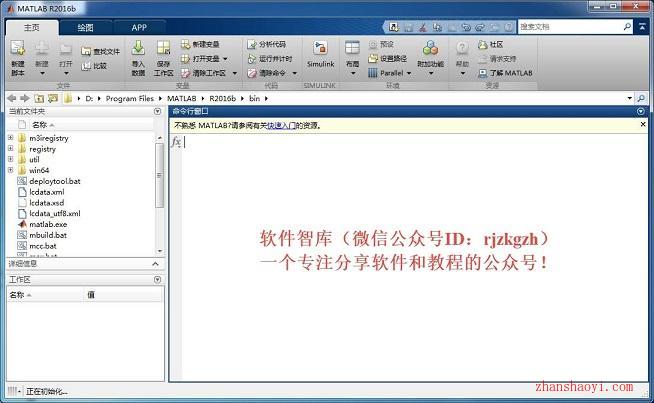
Task: Close the getting-started banner with X
Action: point(643,124)
